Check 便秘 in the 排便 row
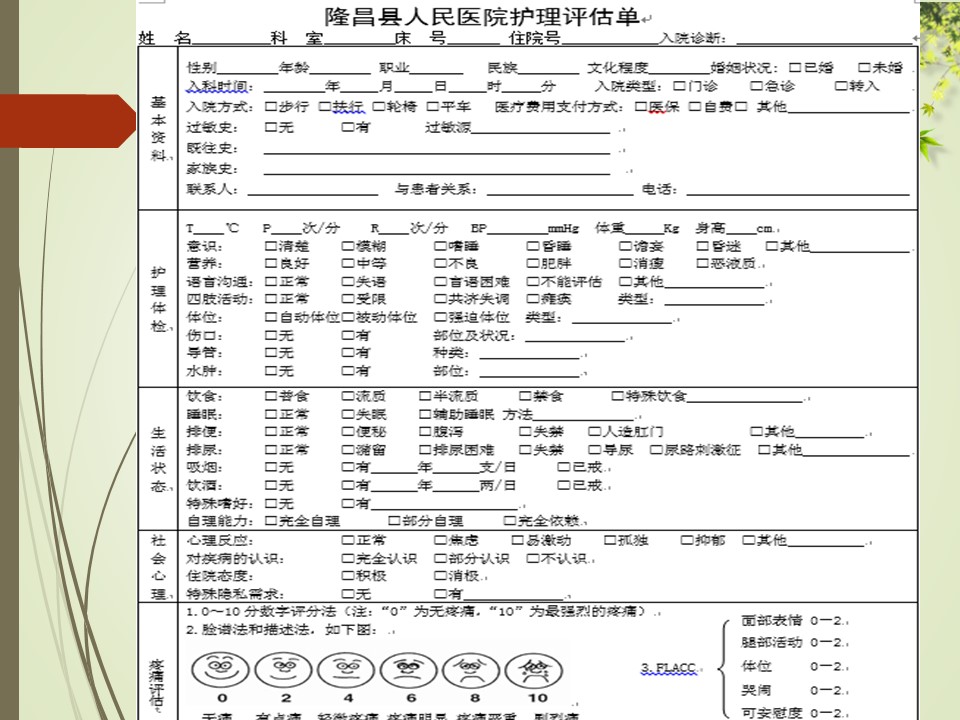Viewport: 960px width, 720px height. (347, 432)
